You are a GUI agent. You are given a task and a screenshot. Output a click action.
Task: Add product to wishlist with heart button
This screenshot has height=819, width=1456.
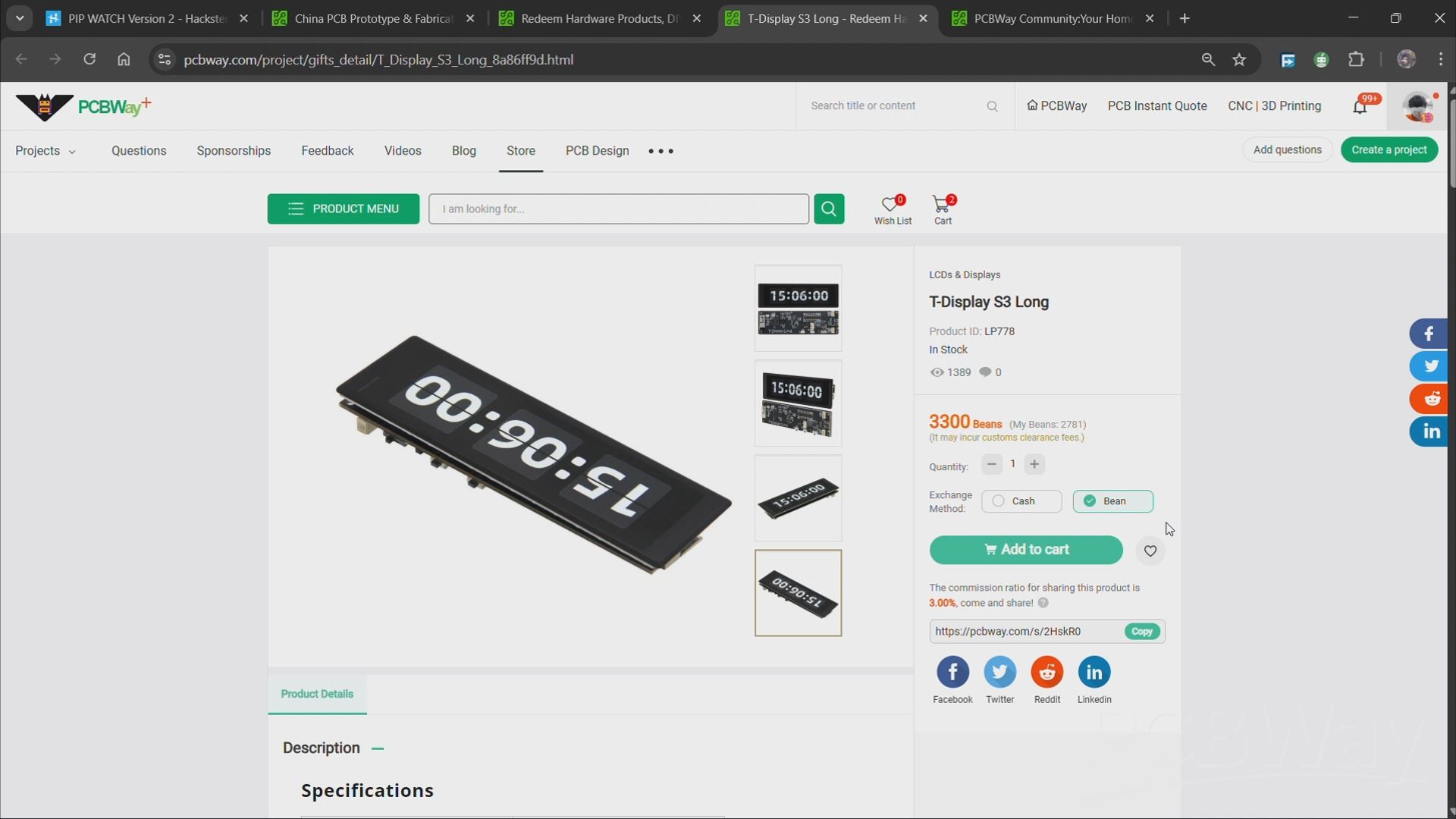(1150, 551)
